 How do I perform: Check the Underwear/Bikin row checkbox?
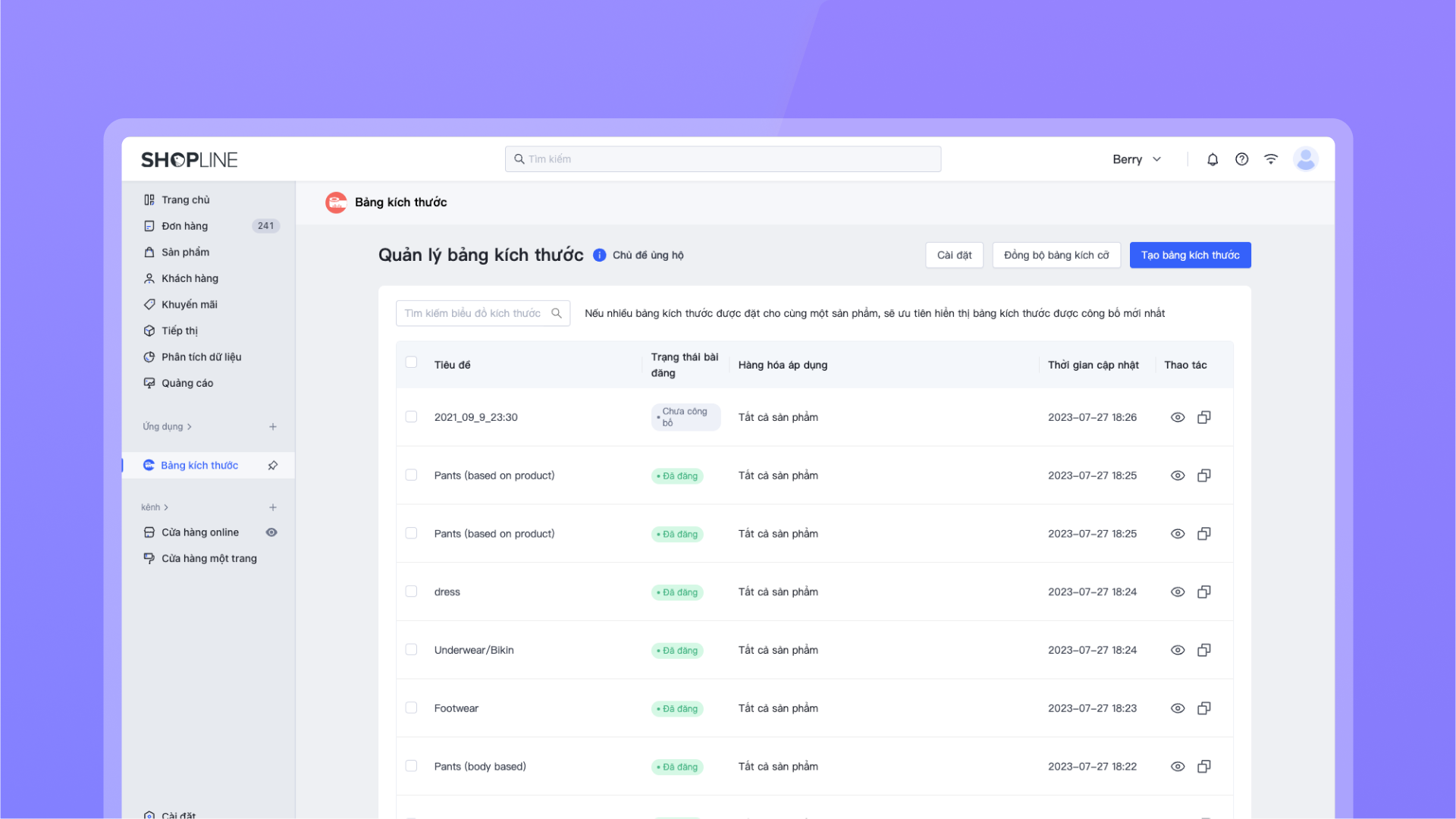(411, 650)
